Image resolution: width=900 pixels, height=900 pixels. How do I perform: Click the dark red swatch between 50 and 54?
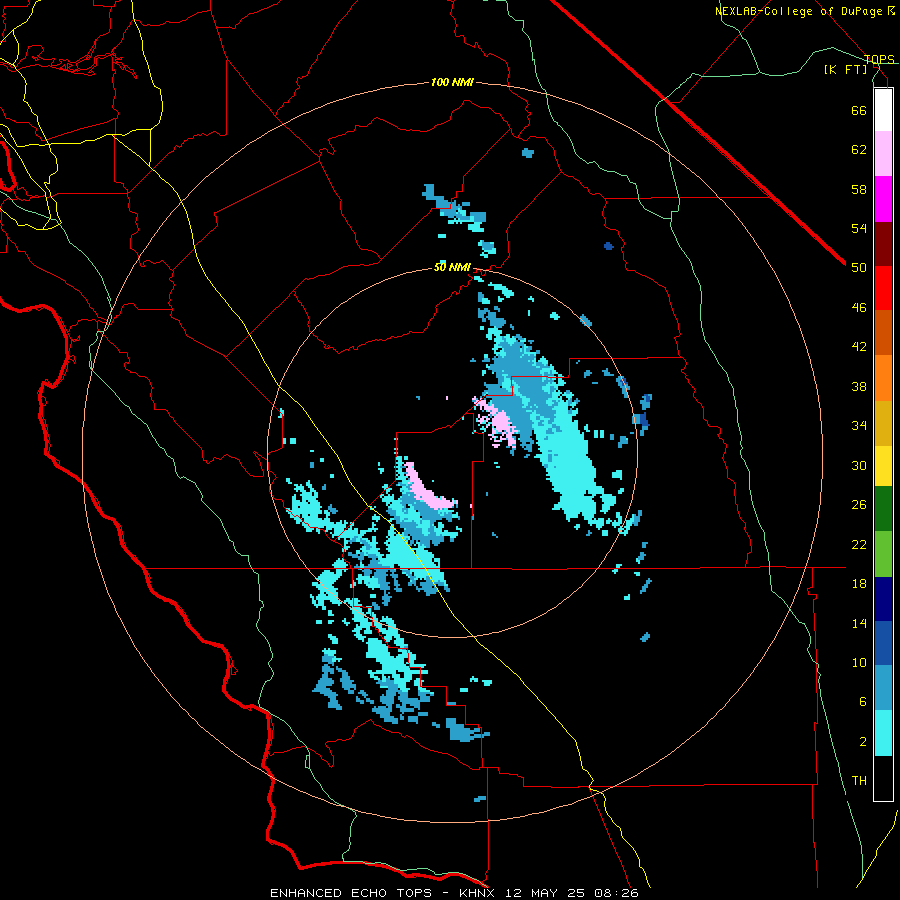point(883,244)
